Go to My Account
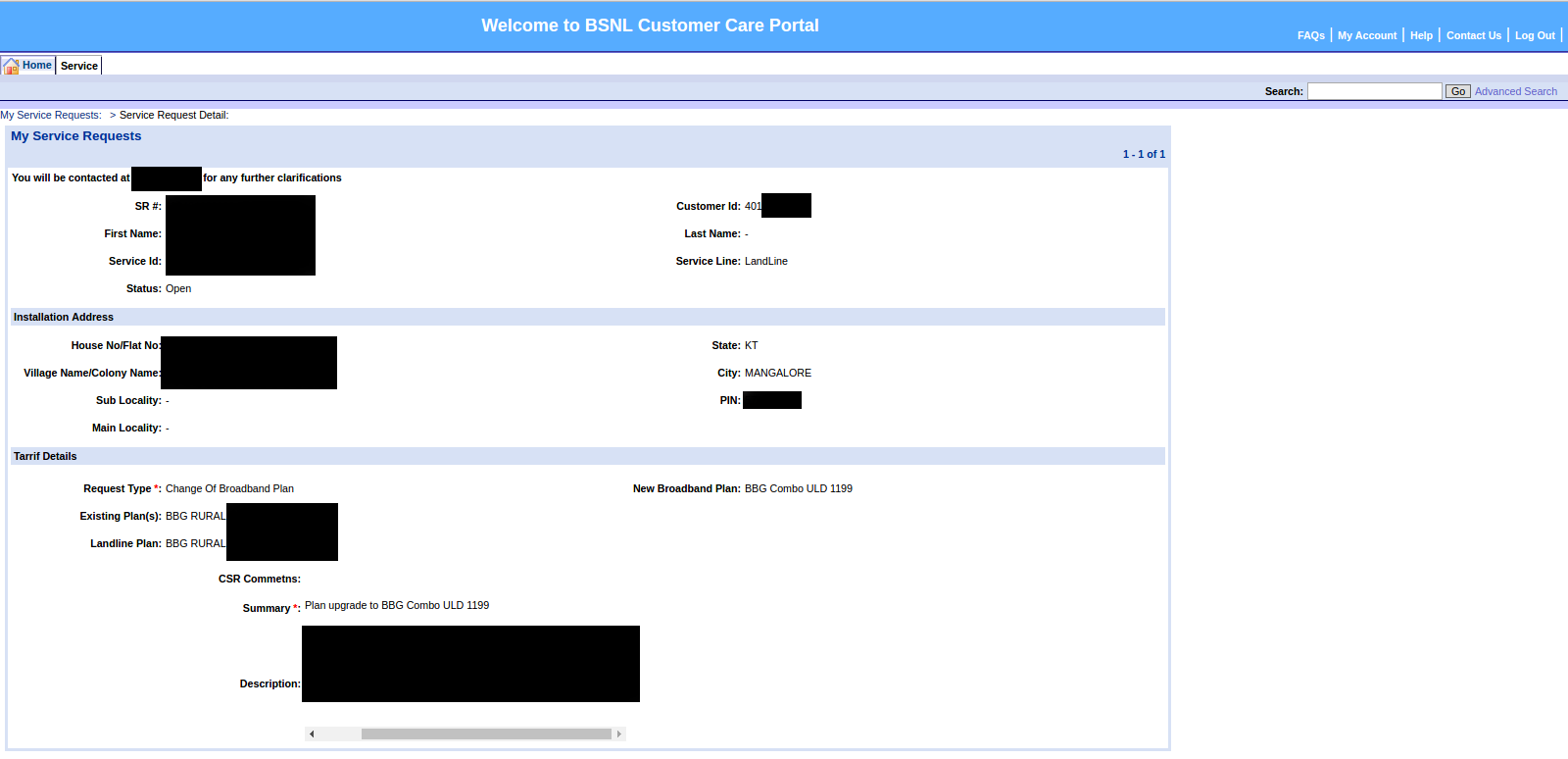The image size is (1568, 759). 1367,35
